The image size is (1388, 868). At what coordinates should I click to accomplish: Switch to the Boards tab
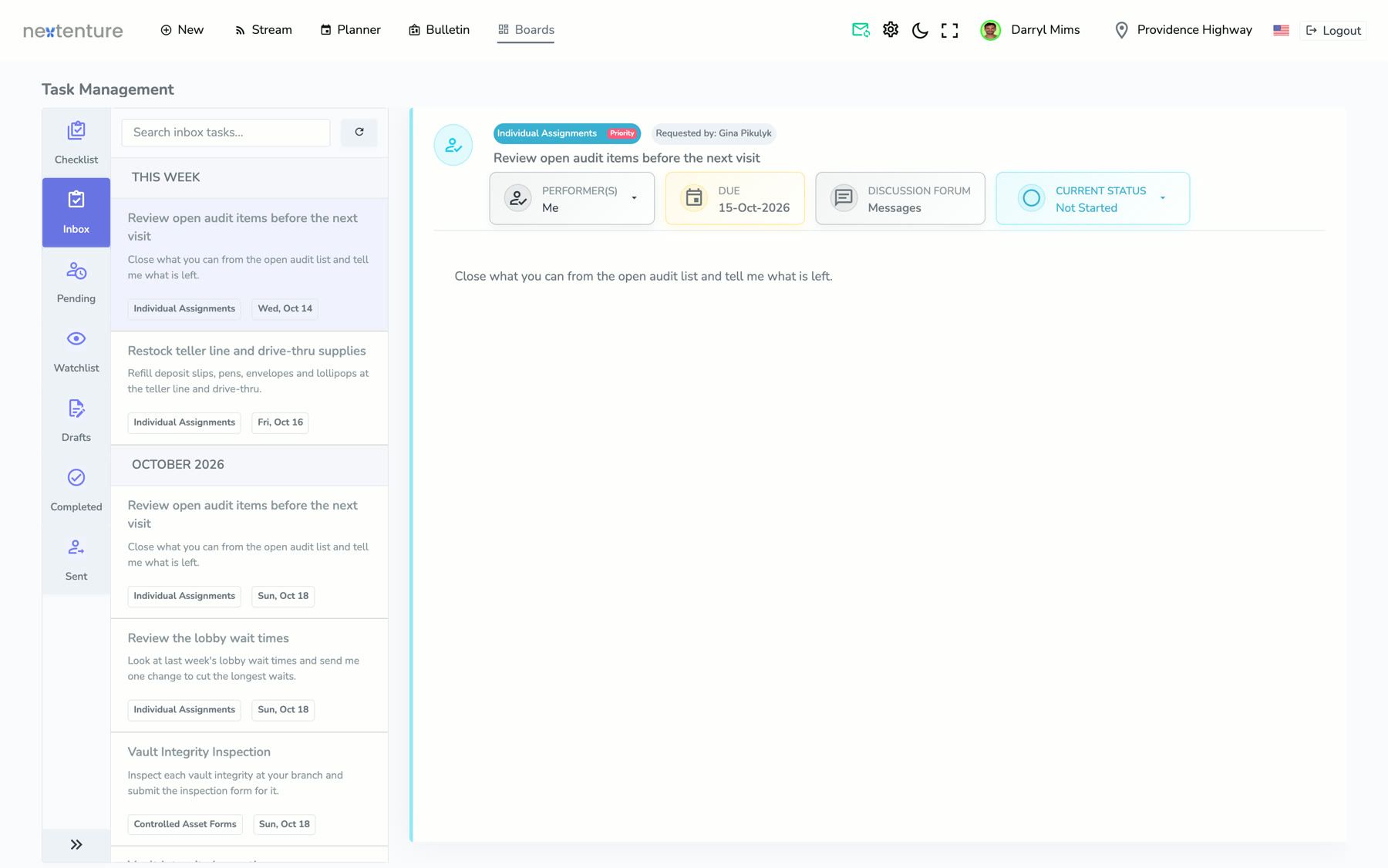tap(526, 30)
